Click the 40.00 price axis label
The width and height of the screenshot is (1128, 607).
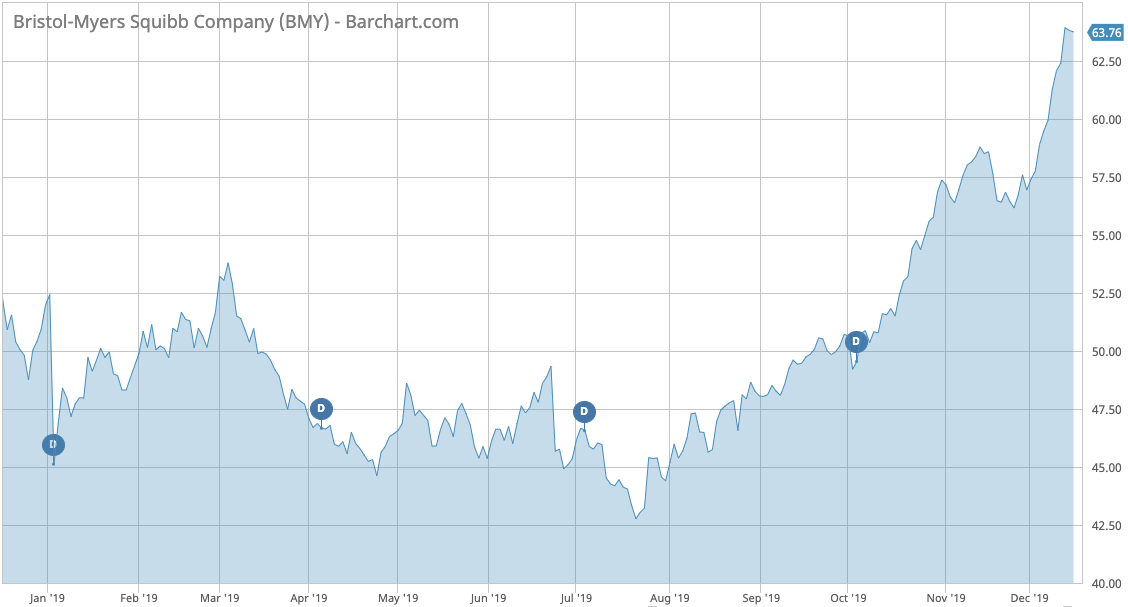tap(1106, 584)
